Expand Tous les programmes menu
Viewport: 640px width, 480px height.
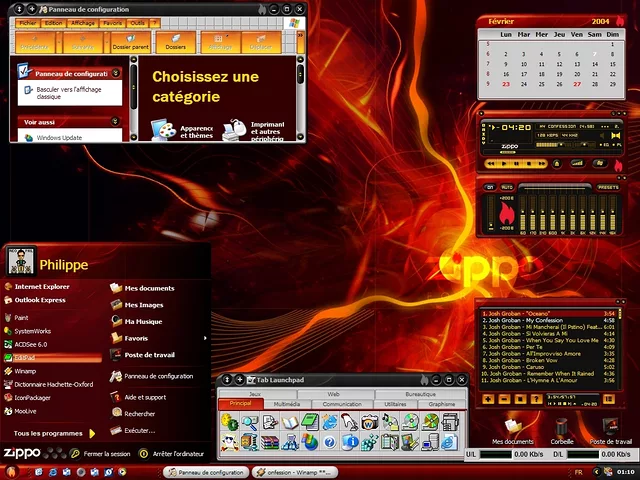click(x=50, y=433)
